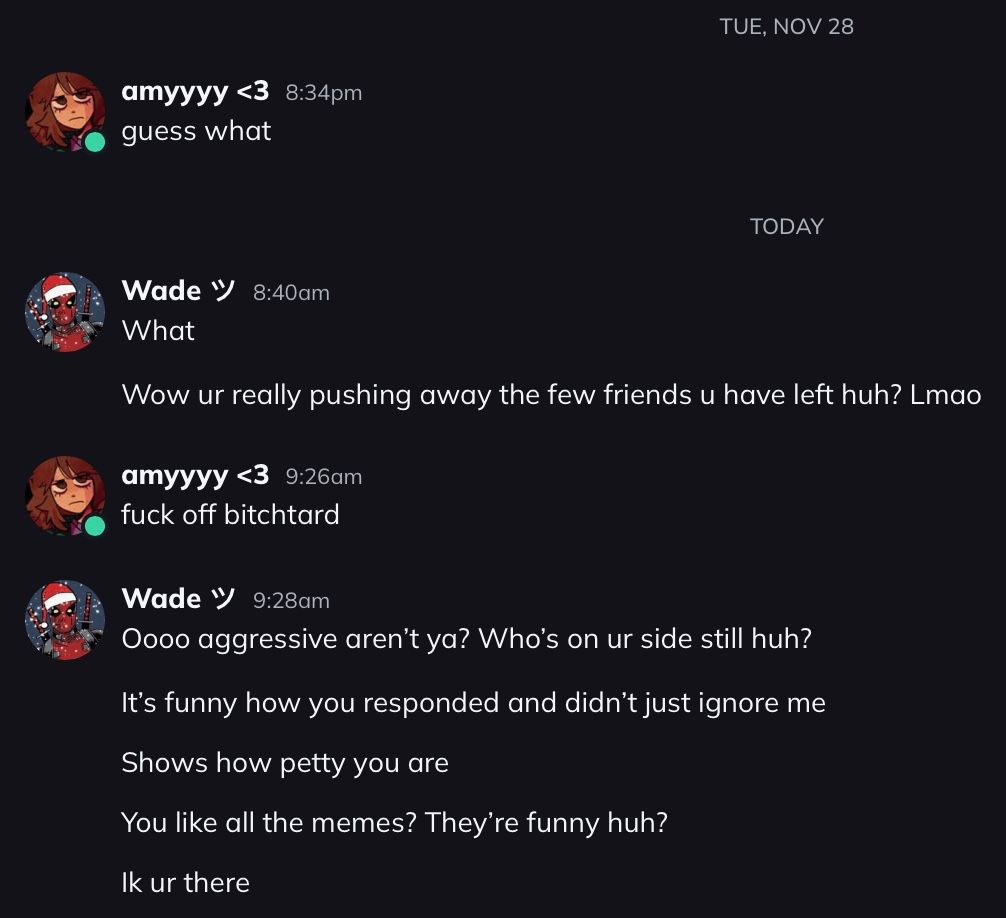Open amyyyy <3 username at 8:34pm
Screen dimensions: 1006x918
[195, 91]
